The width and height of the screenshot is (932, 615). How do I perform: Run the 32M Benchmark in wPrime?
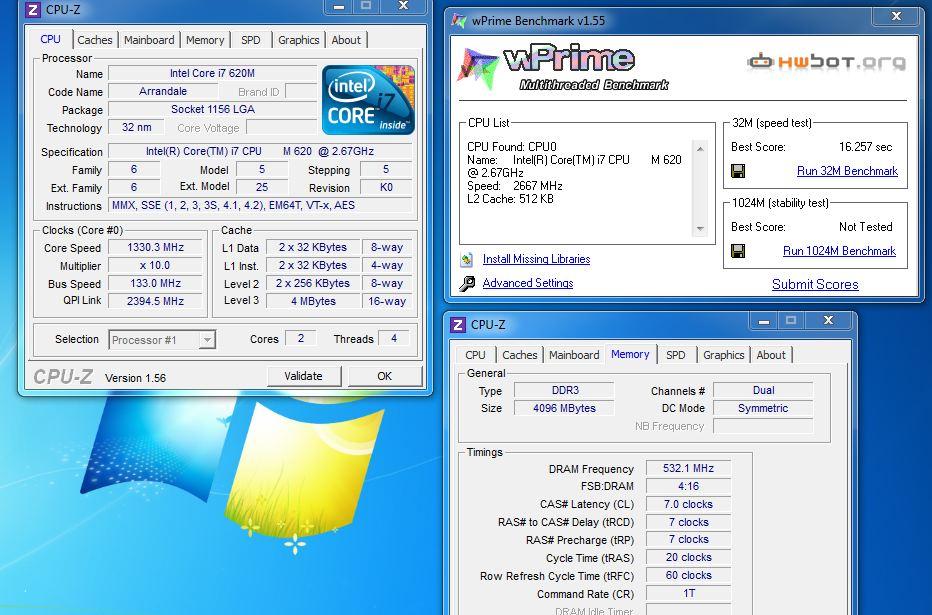click(x=847, y=171)
